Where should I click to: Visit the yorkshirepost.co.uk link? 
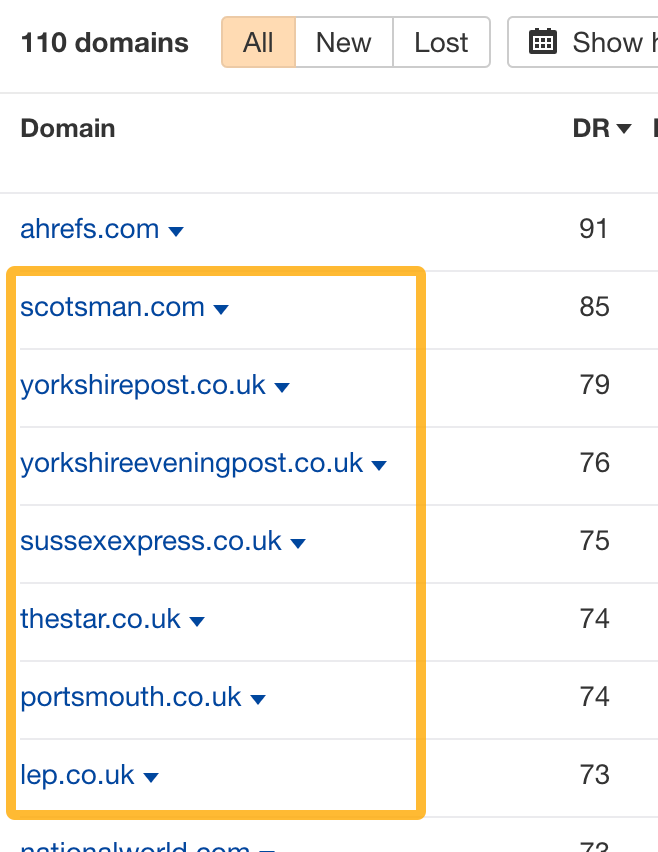(142, 386)
